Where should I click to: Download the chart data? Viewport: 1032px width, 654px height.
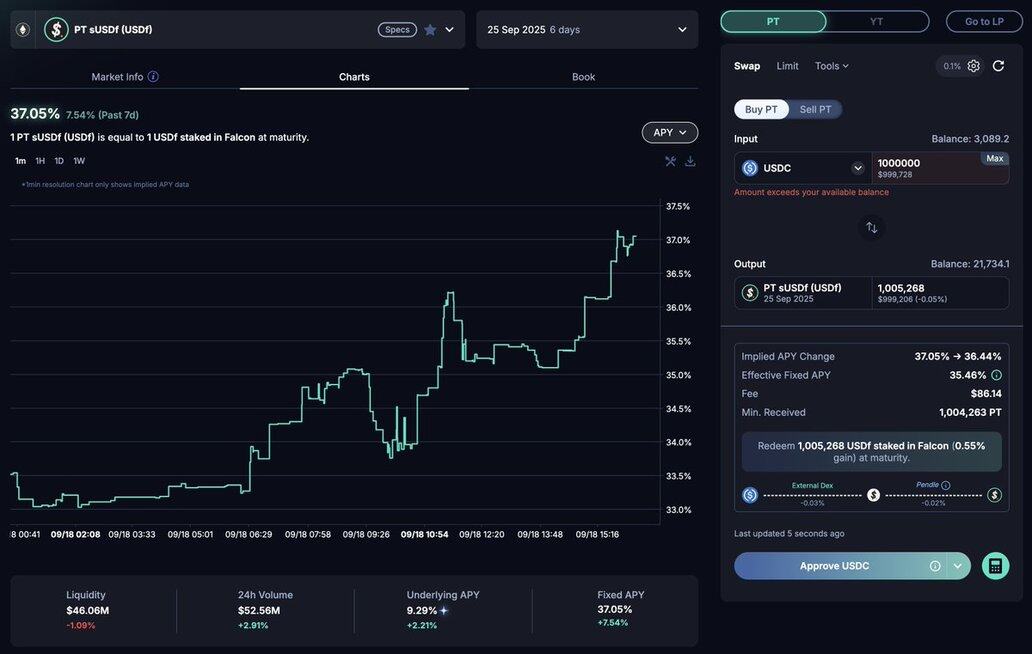(690, 161)
